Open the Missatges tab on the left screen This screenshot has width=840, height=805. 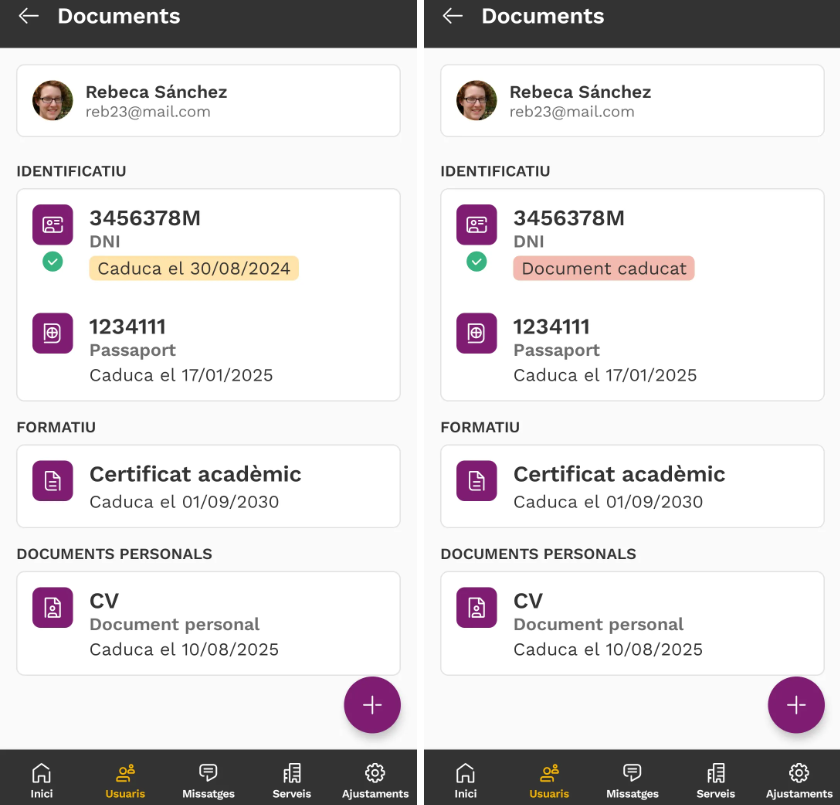[208, 779]
